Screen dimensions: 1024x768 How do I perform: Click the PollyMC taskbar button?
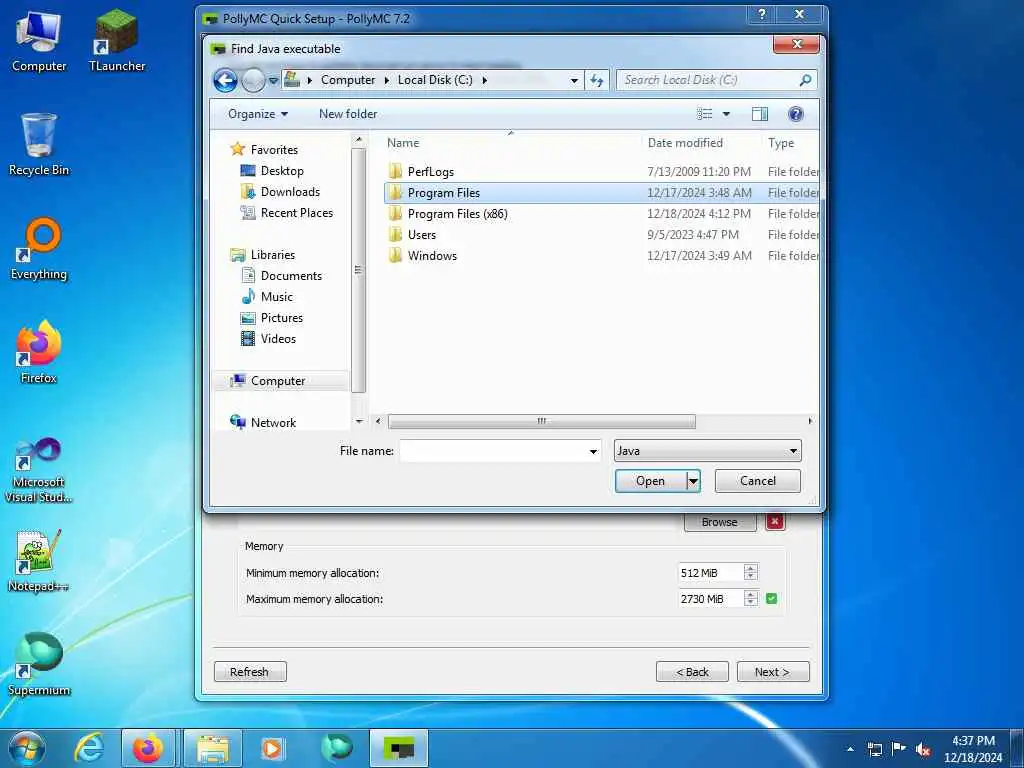399,748
